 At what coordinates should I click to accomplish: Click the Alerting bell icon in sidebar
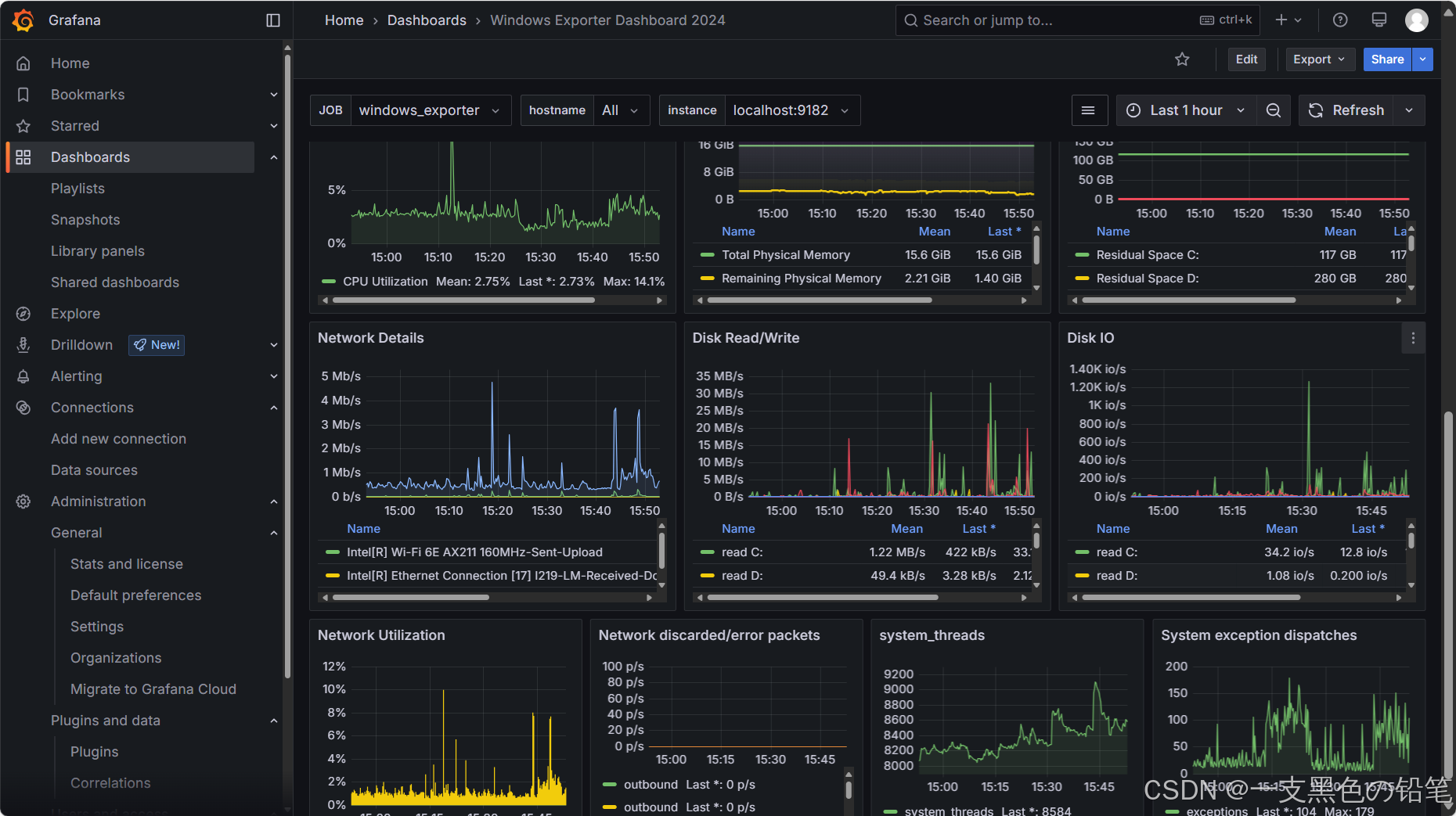click(23, 376)
